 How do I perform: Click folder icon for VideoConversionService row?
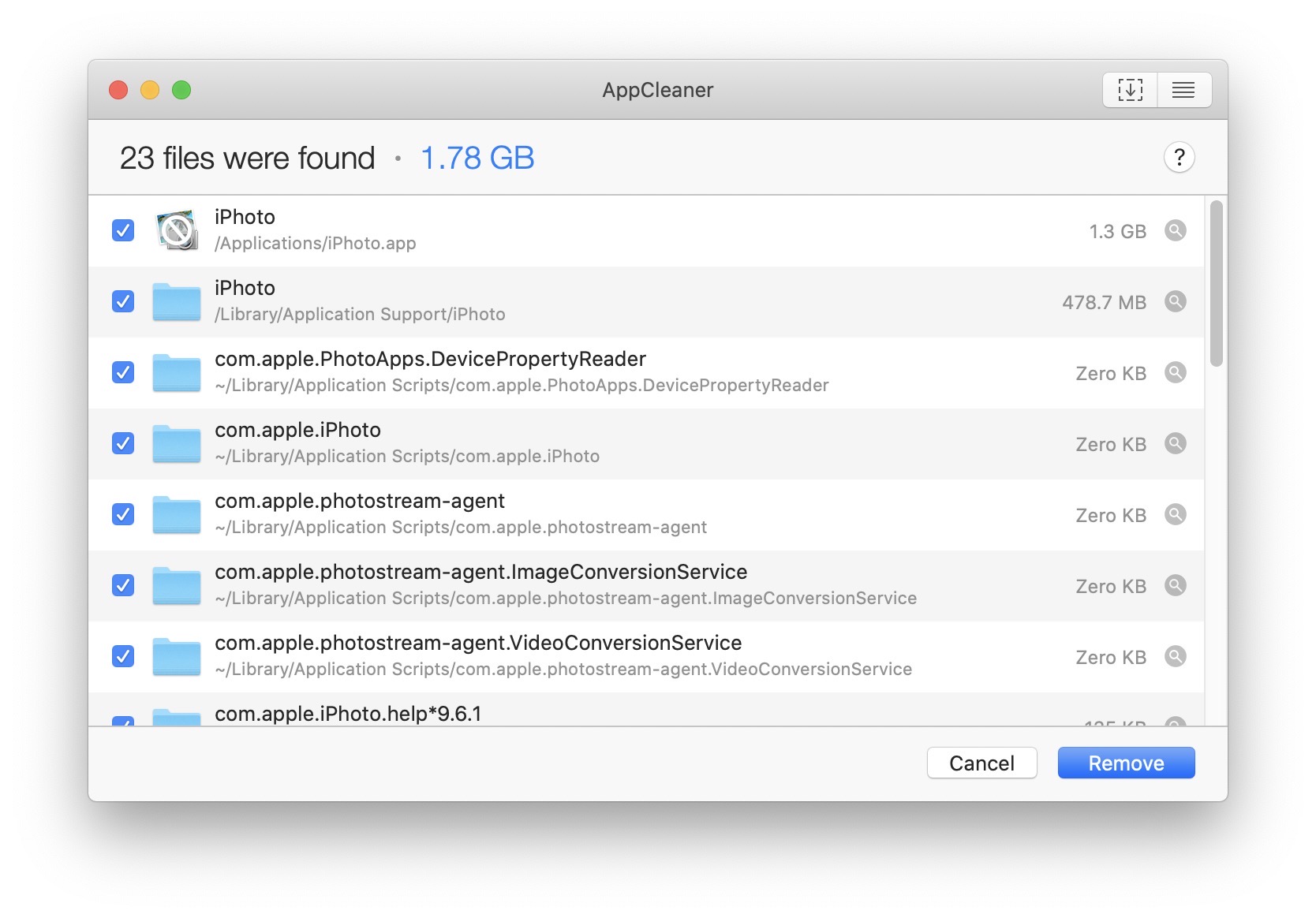click(177, 656)
